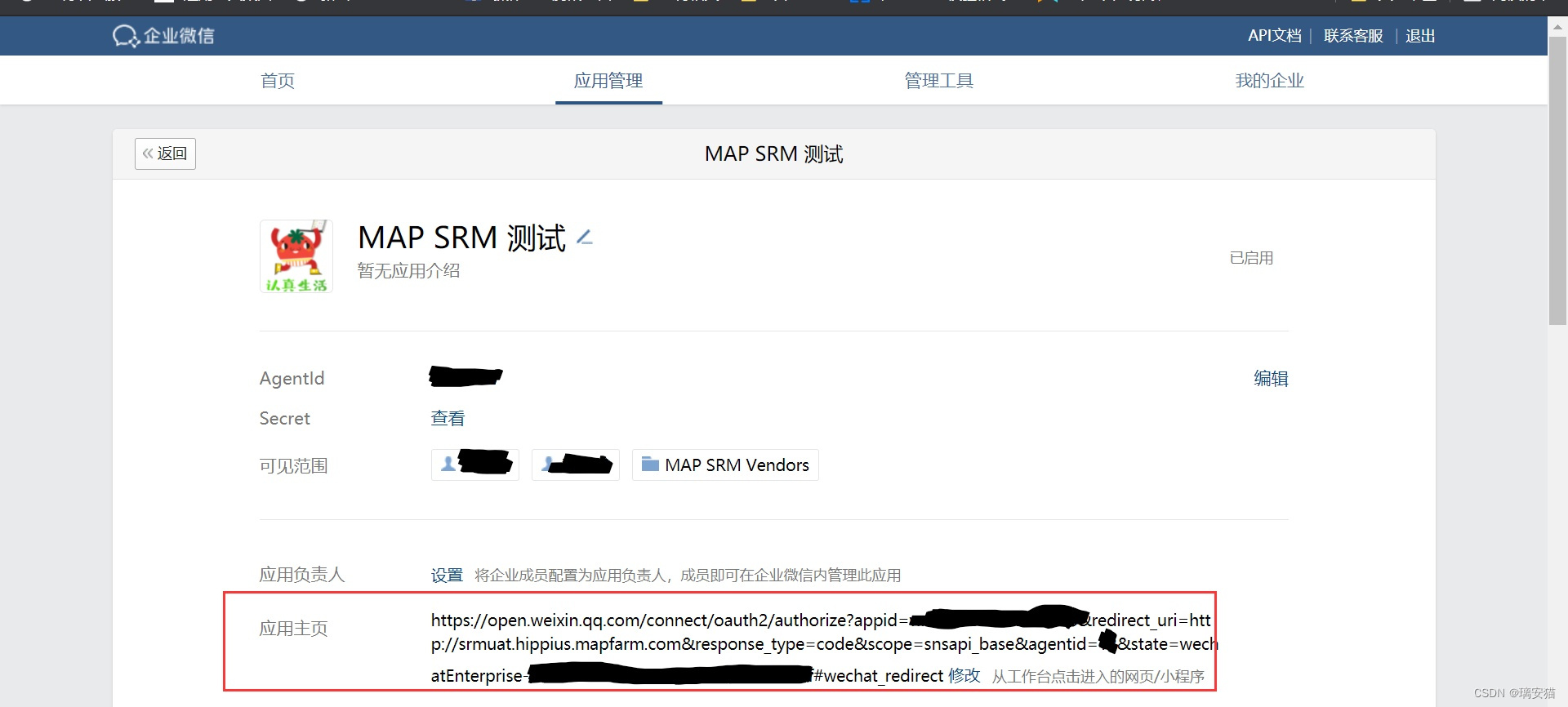Viewport: 1568px width, 707px height.
Task: Open the 管理工具 tab
Action: pyautogui.click(x=938, y=81)
